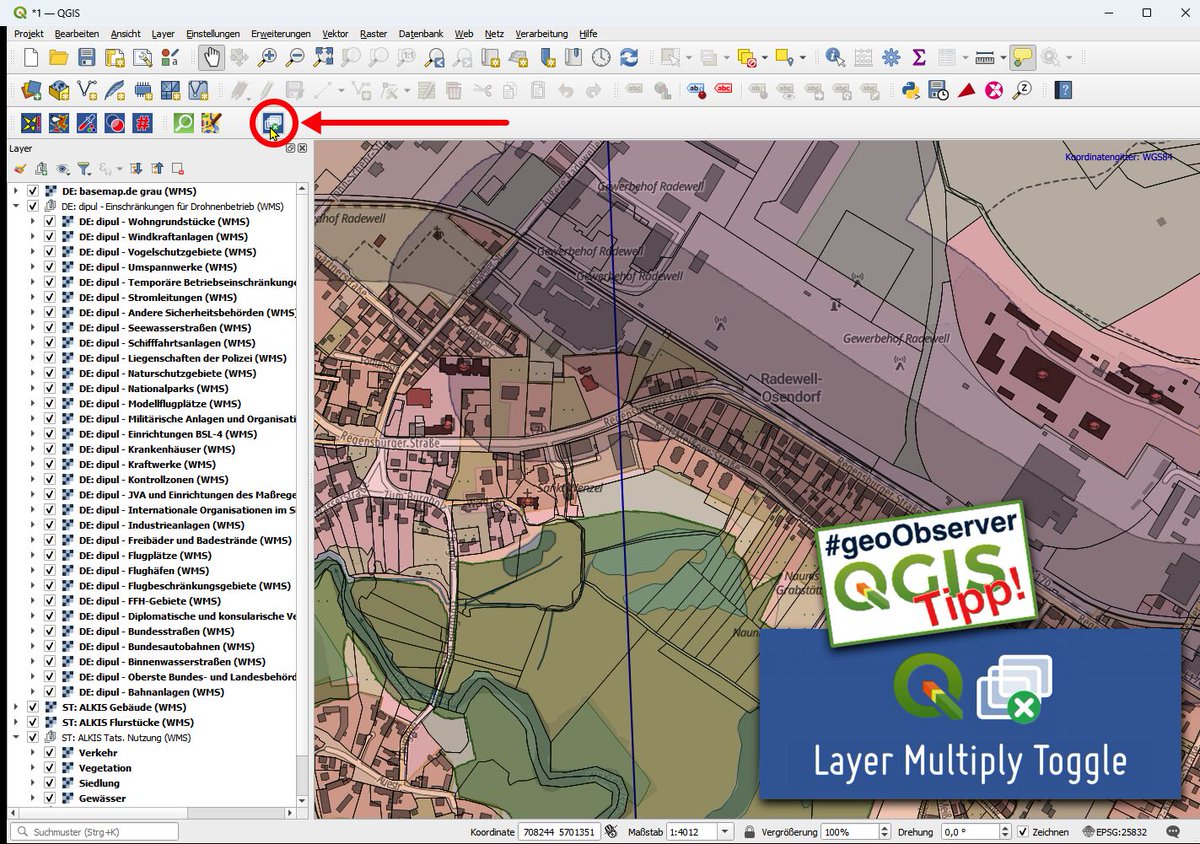Open the help book icon with question mark
The width and height of the screenshot is (1200, 844).
pos(1063,90)
